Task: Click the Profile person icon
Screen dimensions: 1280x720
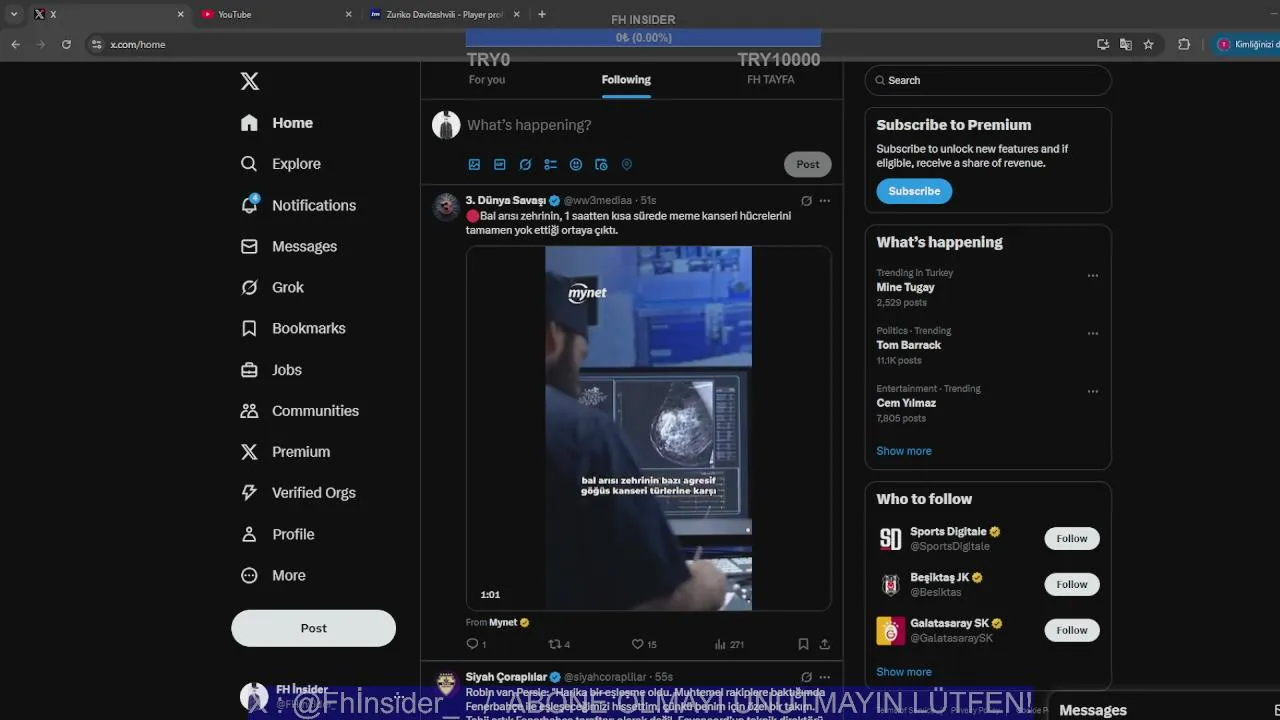Action: (x=249, y=534)
